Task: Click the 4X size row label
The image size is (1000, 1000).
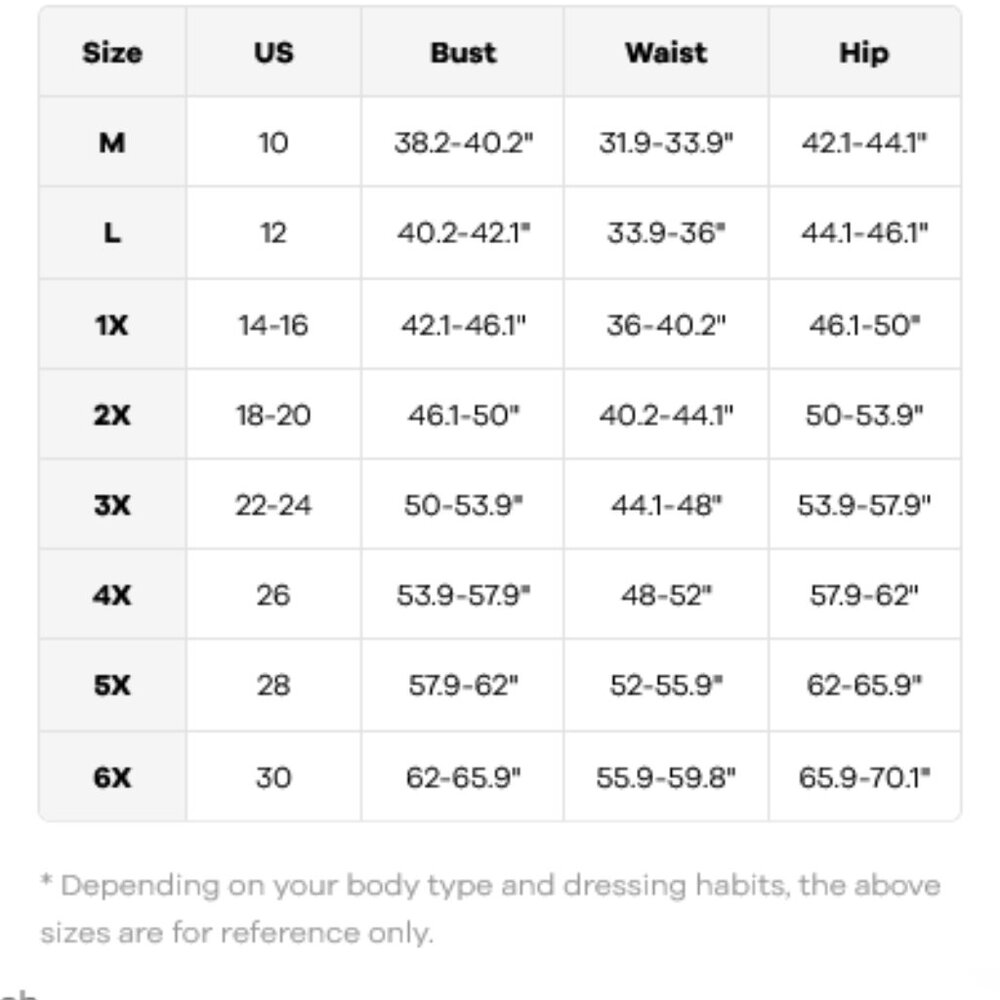Action: 112,595
